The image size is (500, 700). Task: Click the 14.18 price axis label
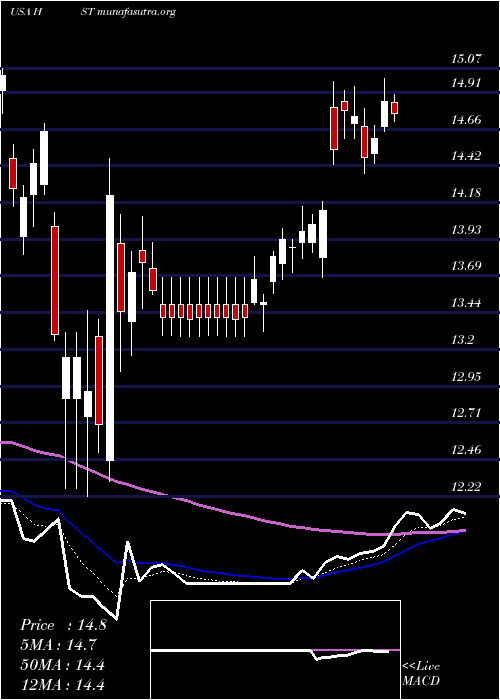466,193
